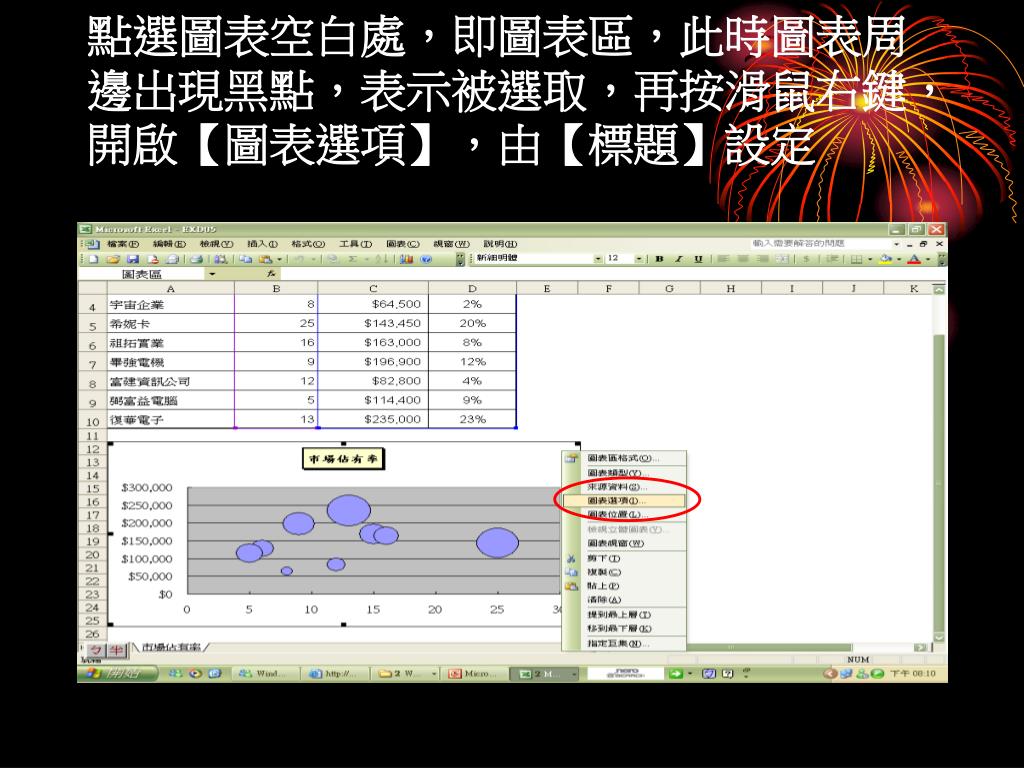The height and width of the screenshot is (768, 1024).
Task: Click the Copy icon in toolbar
Action: click(x=245, y=259)
